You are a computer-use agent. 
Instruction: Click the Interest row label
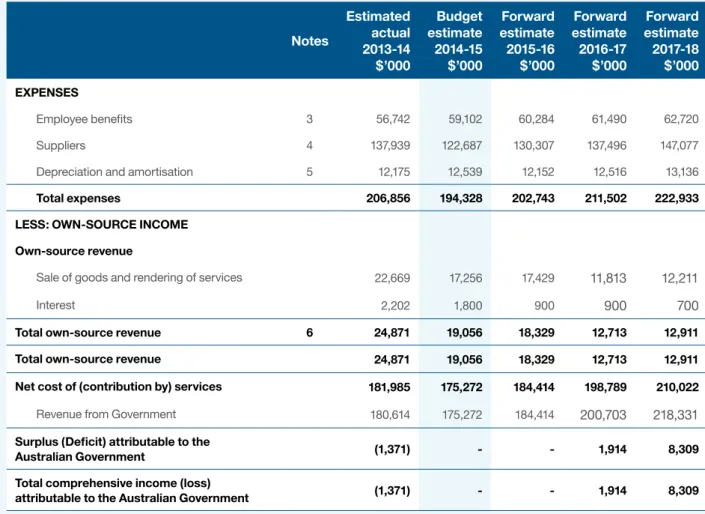pyautogui.click(x=55, y=305)
